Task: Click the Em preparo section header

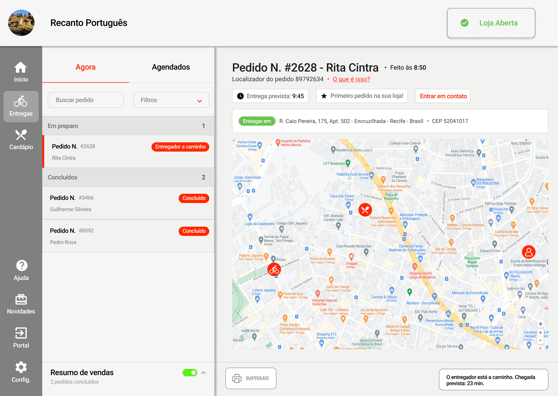Action: click(x=128, y=126)
